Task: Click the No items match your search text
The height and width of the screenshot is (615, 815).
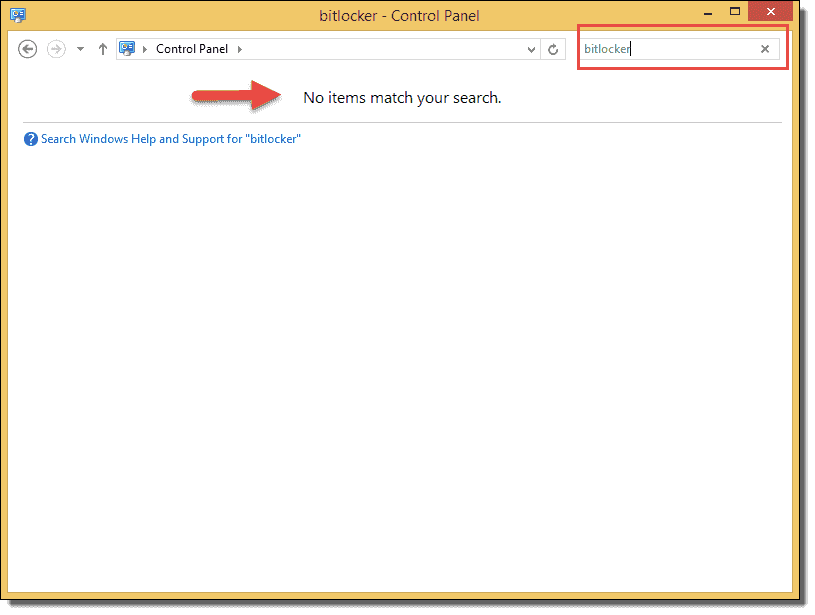Action: 401,97
